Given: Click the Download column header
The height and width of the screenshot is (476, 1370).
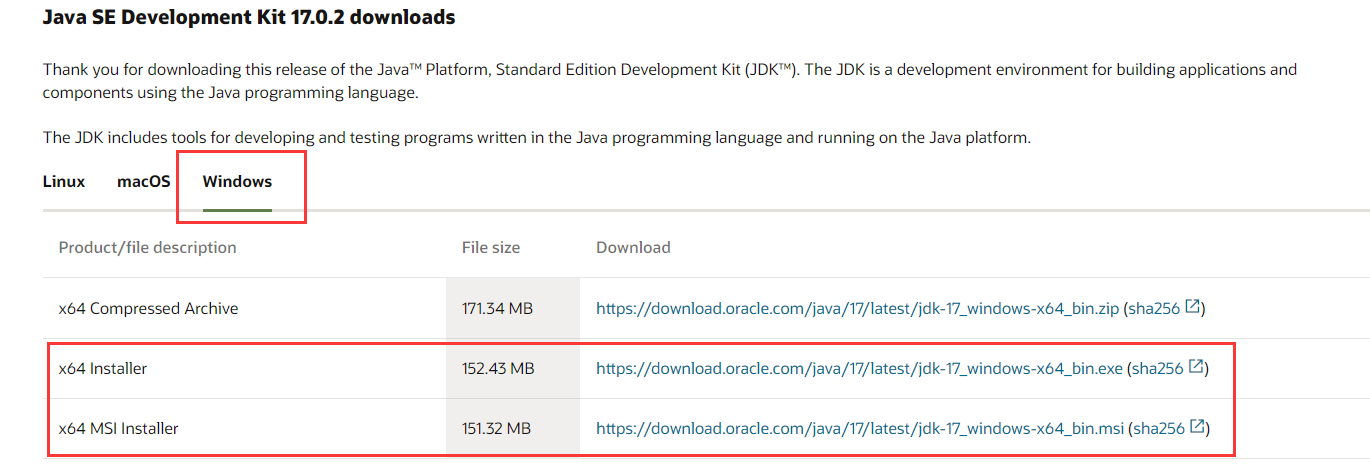Looking at the screenshot, I should [x=633, y=247].
